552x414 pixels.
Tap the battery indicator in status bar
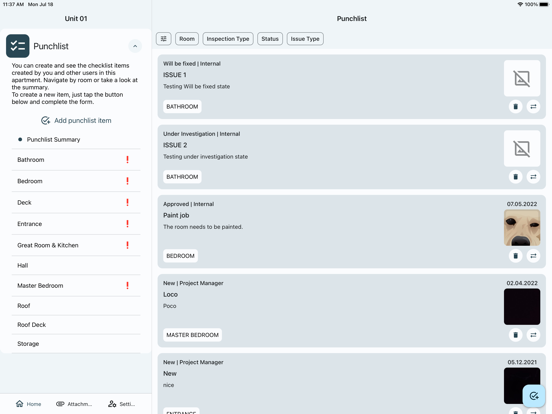pyautogui.click(x=544, y=4)
